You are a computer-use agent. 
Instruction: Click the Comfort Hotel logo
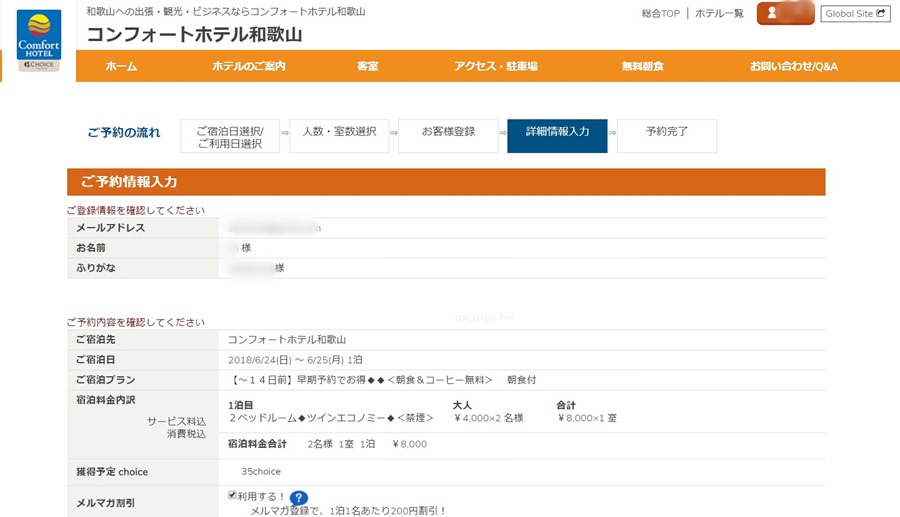pos(38,40)
